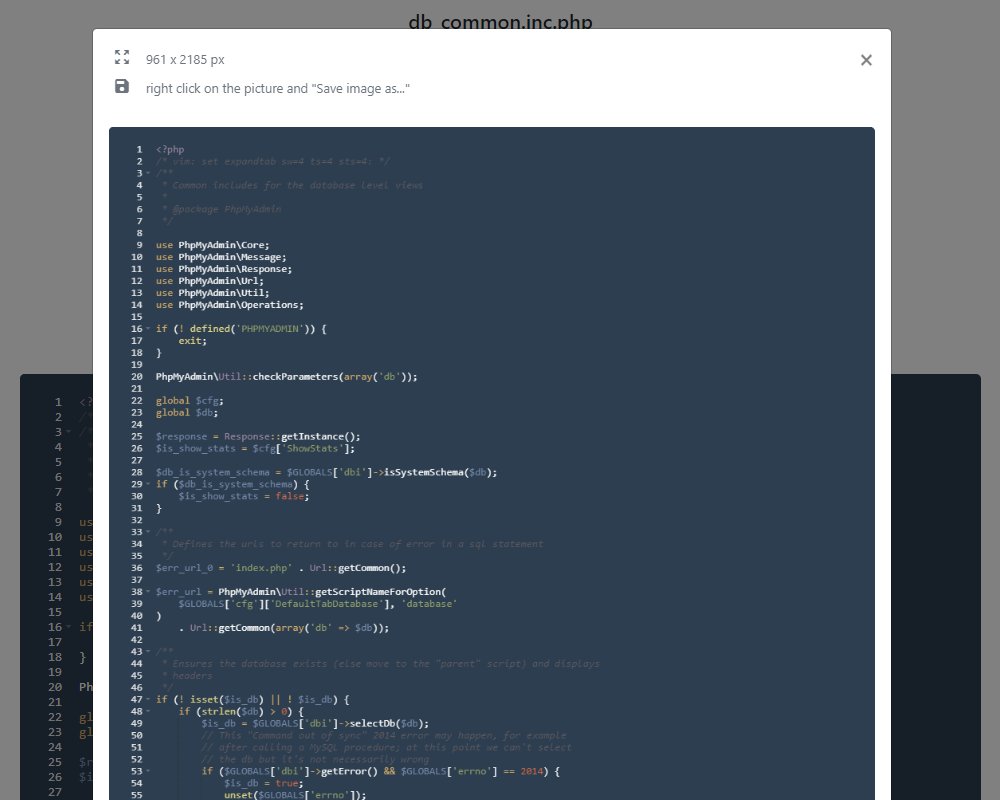Click the "use PhpMyAdmin\Util;" line
Viewport: 1000px width, 800px height.
coord(212,293)
